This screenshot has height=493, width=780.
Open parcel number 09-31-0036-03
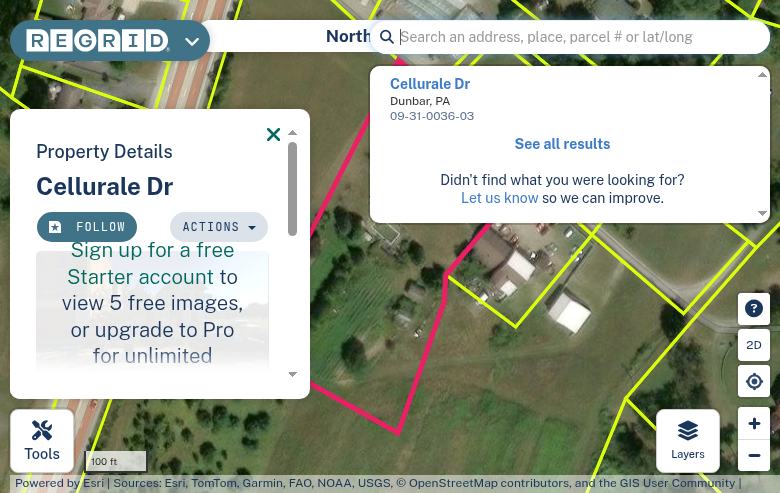[432, 116]
